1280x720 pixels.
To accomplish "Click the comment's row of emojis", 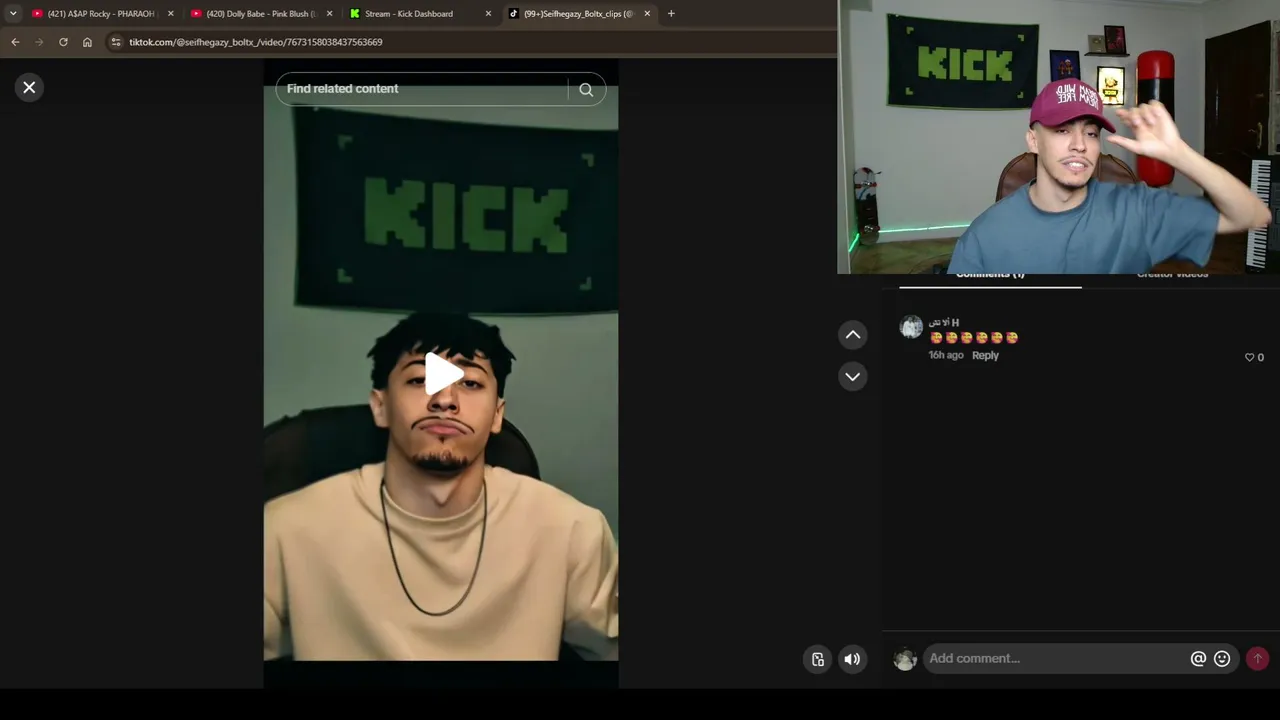I will point(974,338).
